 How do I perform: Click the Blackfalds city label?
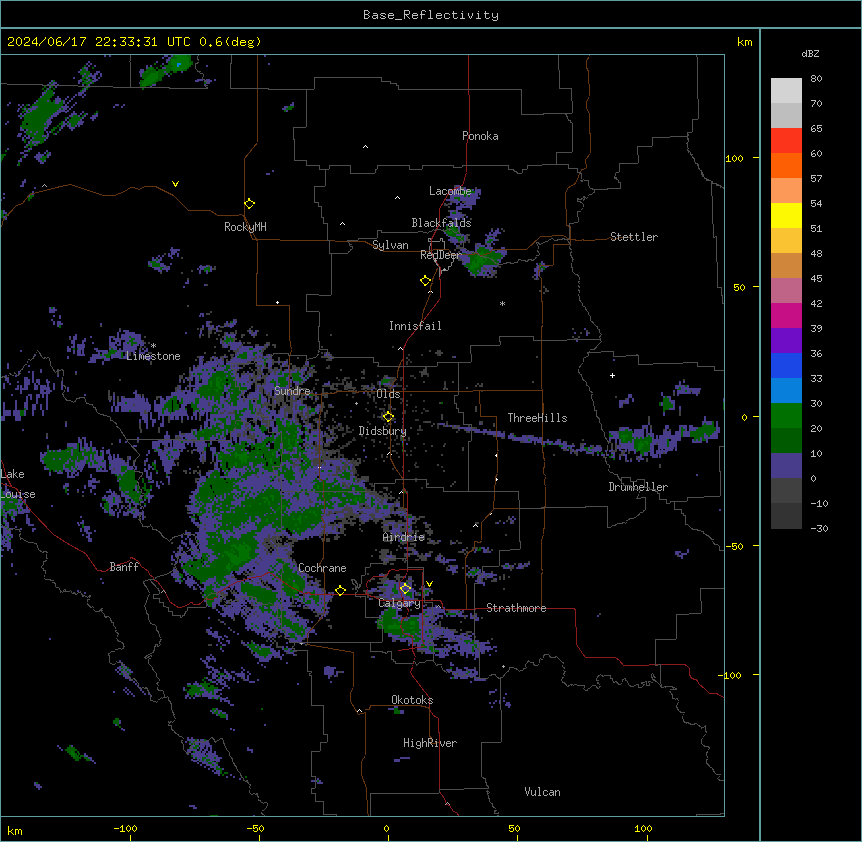pos(441,223)
